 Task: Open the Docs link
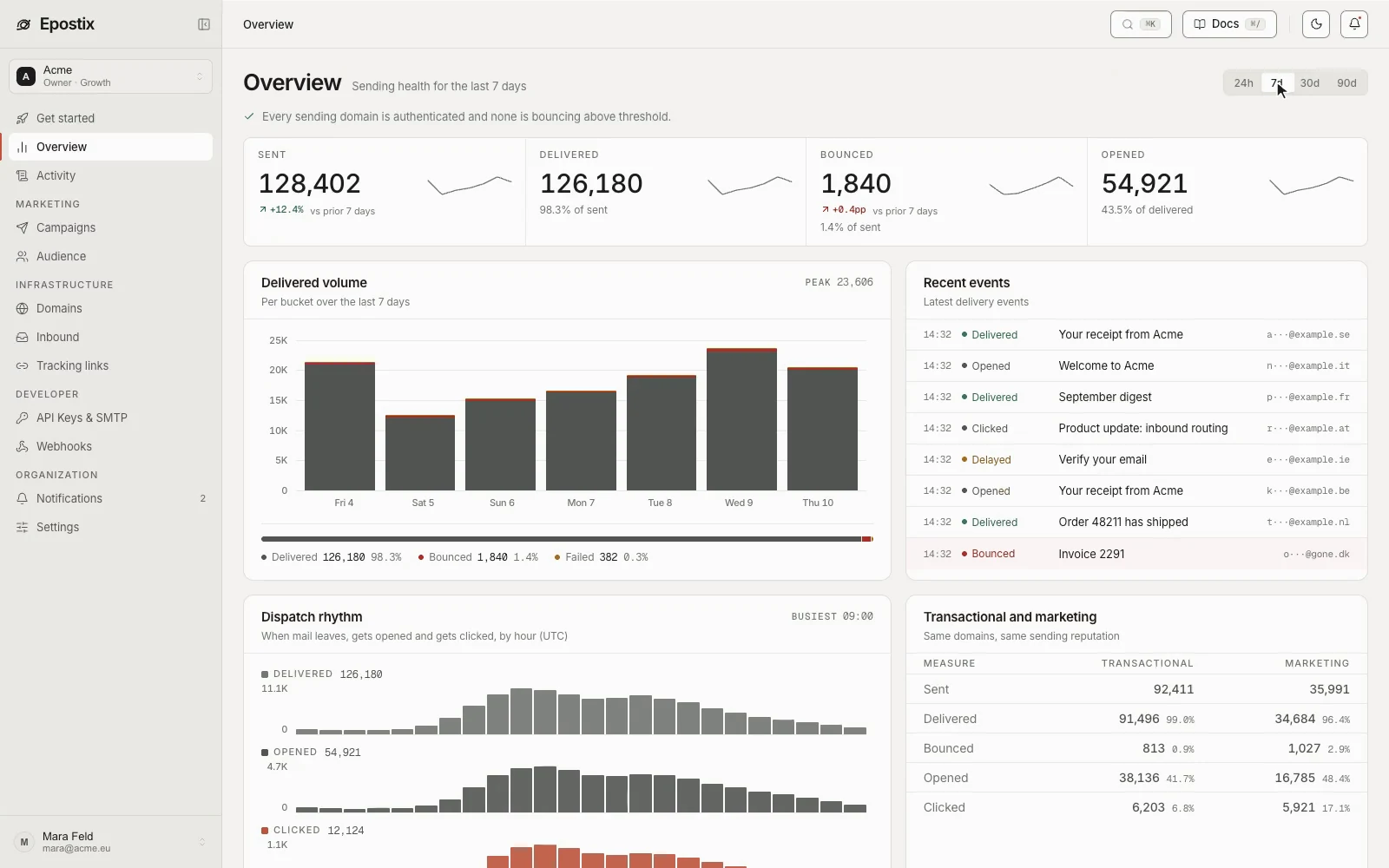(x=1229, y=24)
